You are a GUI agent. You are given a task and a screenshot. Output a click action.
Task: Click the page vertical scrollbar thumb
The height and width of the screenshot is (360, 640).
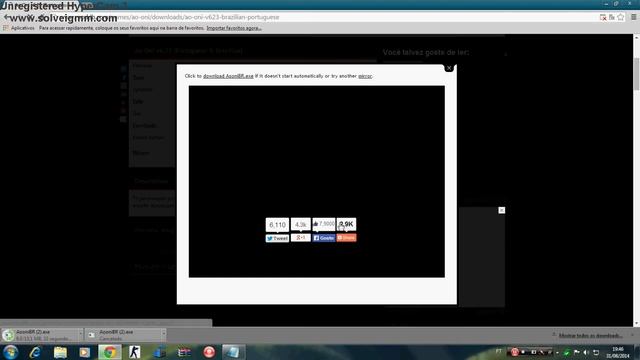pos(636,74)
